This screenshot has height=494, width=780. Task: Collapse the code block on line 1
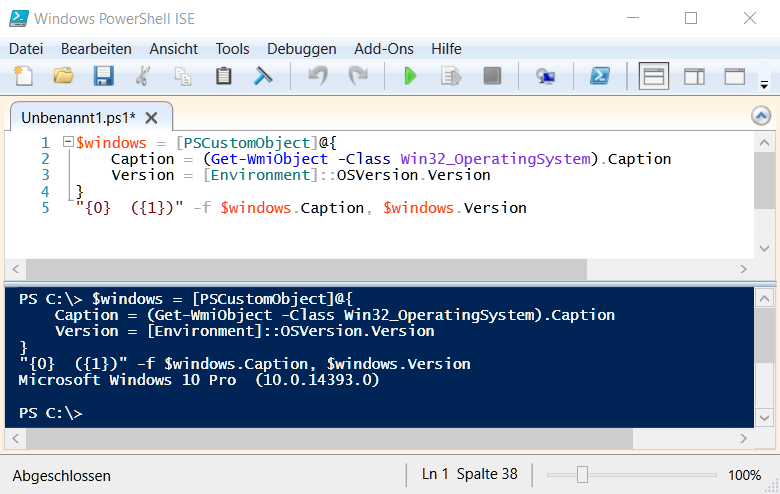(68, 143)
